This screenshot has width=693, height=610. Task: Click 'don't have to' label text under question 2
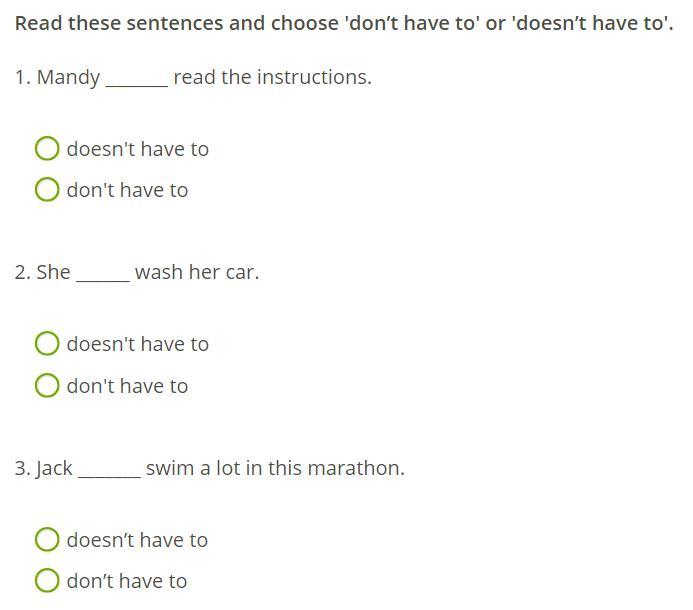point(127,386)
